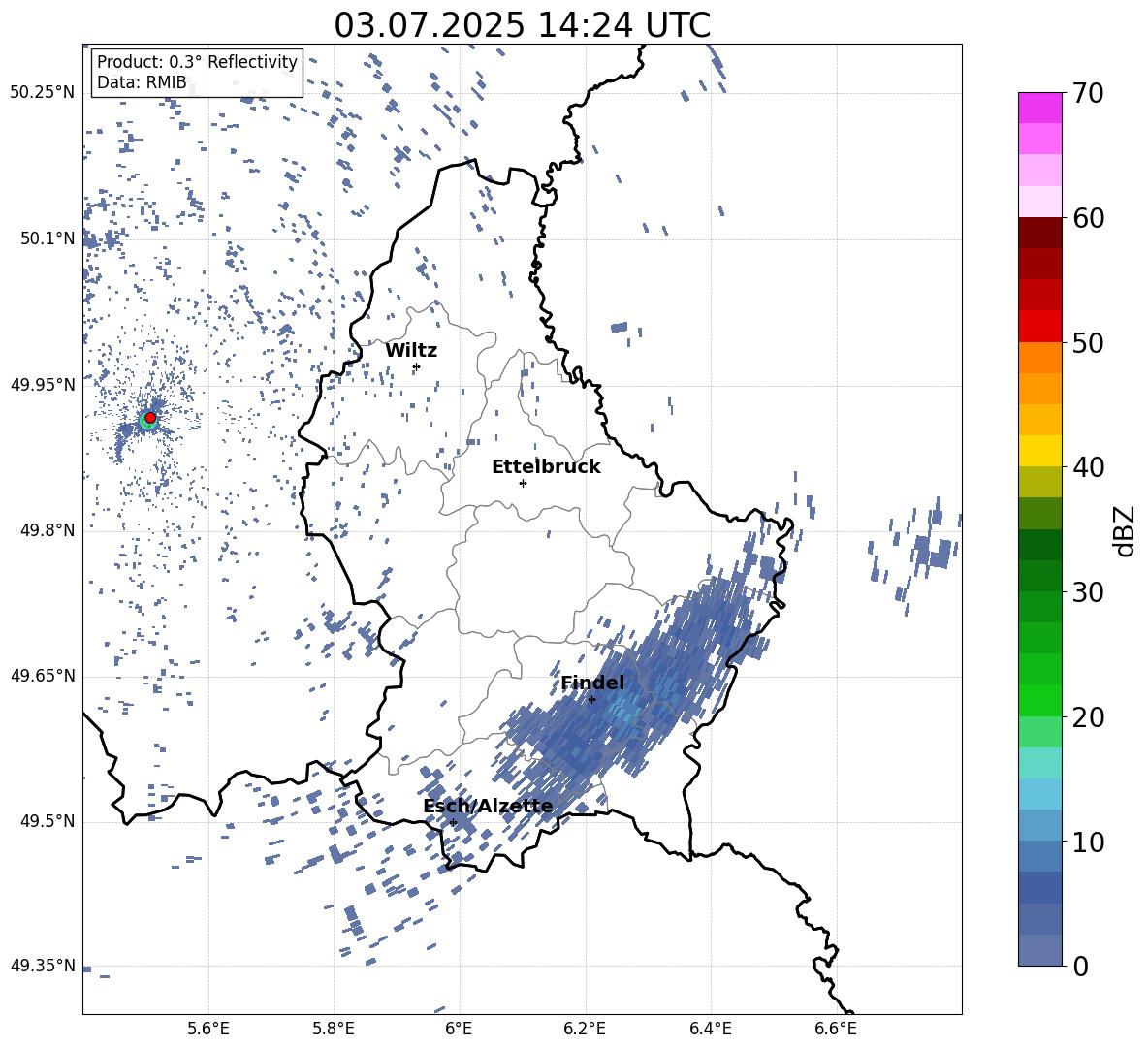Click the Findel station cross marker
Screen dimensions: 1148x1048
[x=592, y=699]
